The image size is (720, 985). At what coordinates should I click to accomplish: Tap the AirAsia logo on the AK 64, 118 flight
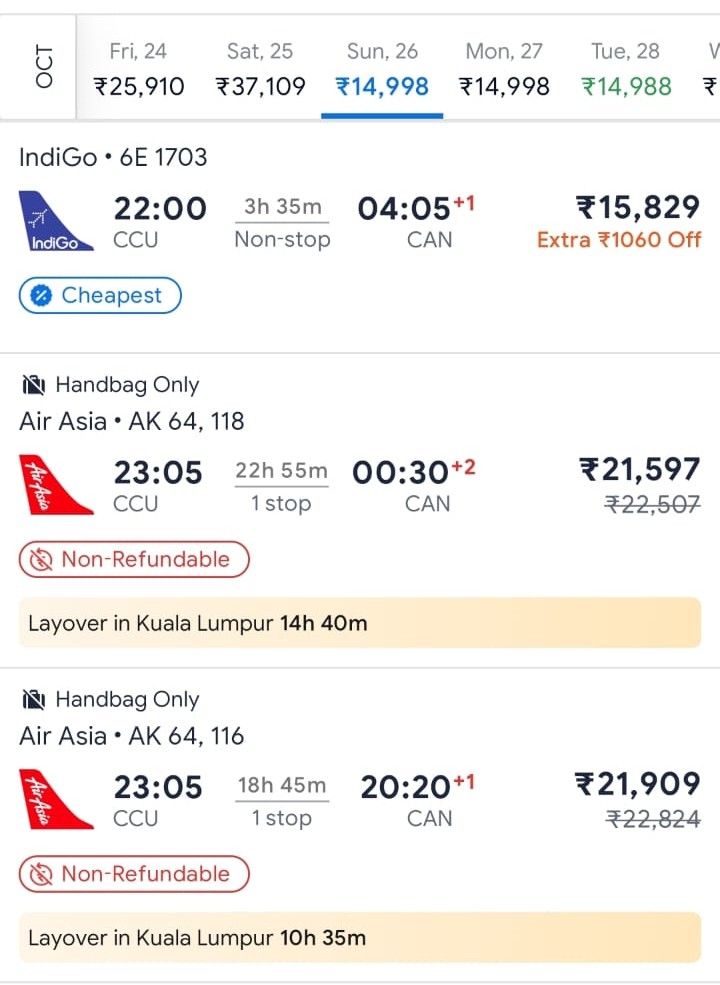click(56, 485)
